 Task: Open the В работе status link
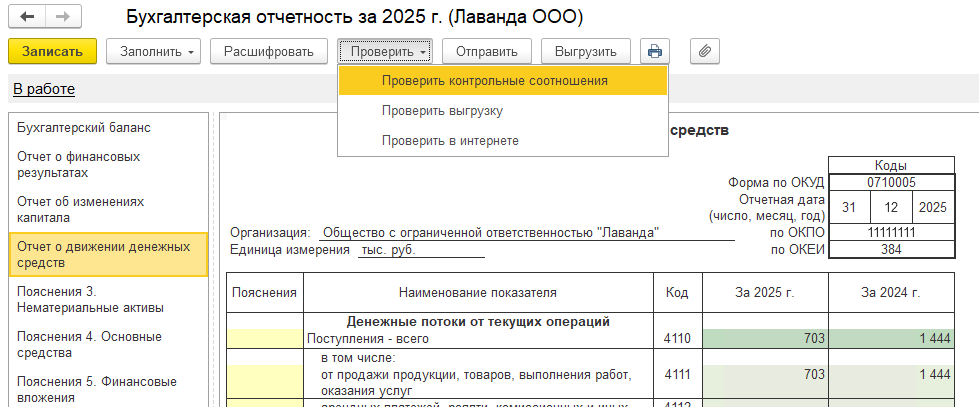click(43, 90)
